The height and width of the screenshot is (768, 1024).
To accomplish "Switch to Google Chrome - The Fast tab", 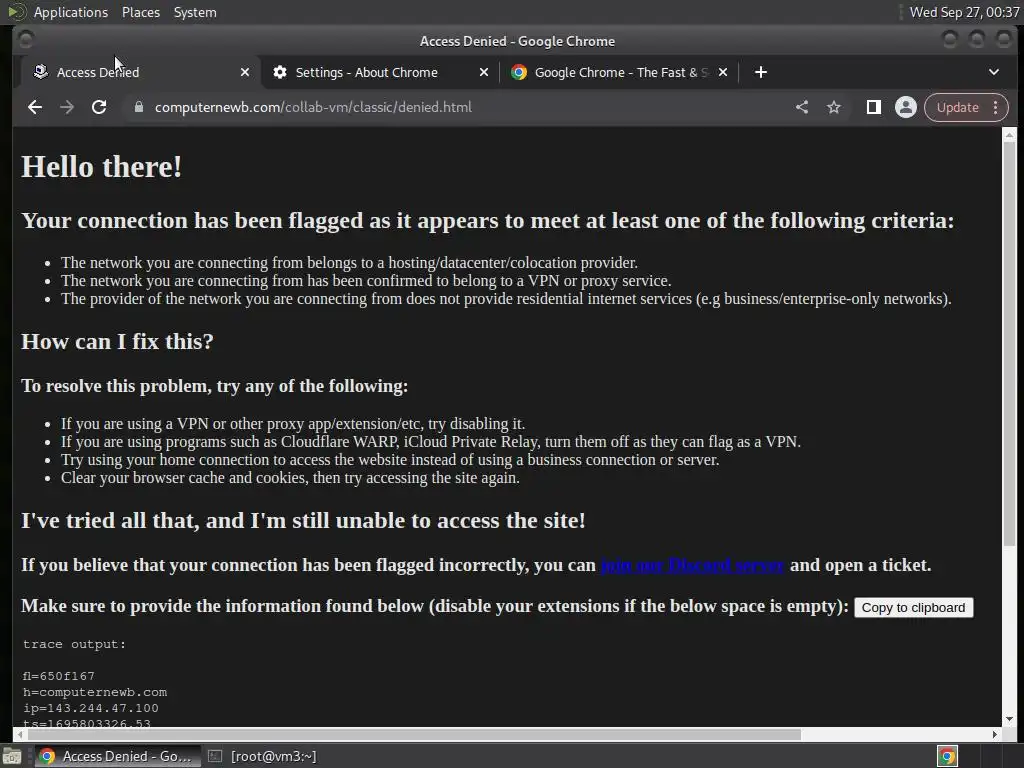I will coord(619,72).
